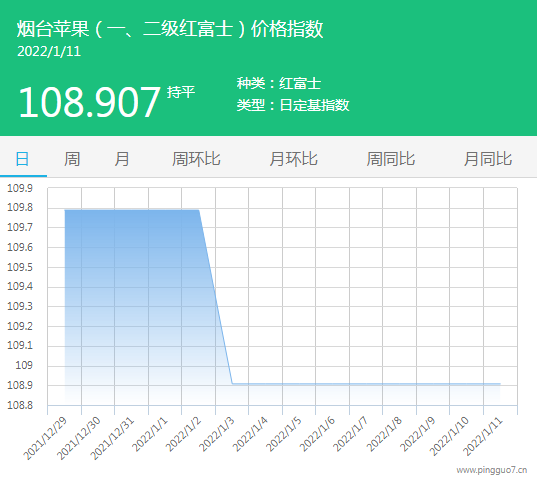Open the 月同比 tab
This screenshot has height=478, width=537.
pyautogui.click(x=488, y=159)
